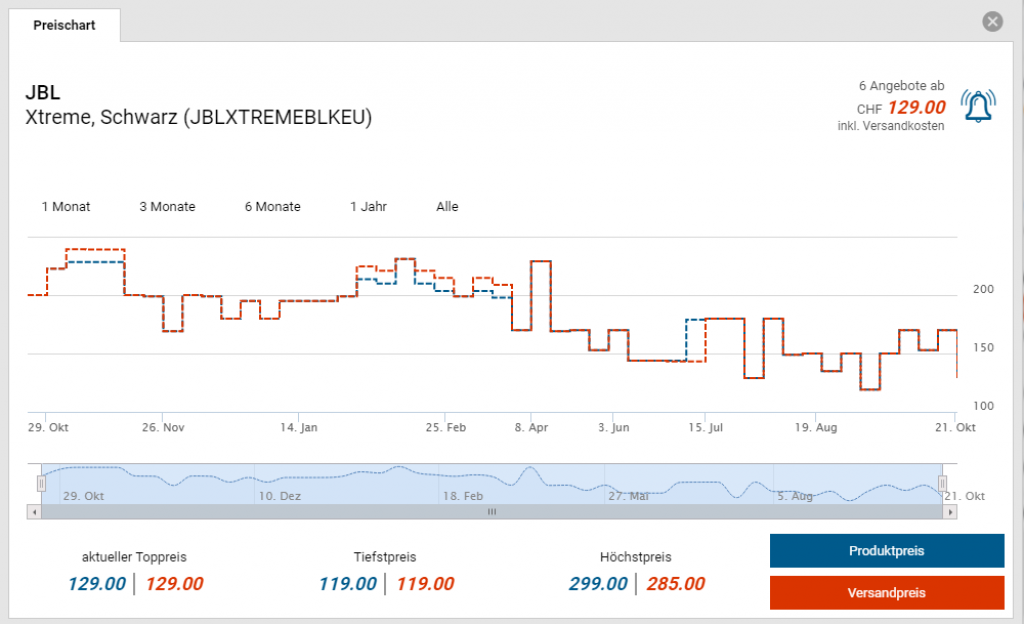The width and height of the screenshot is (1024, 624).
Task: Click the left navigator range handle
Action: coord(41,484)
